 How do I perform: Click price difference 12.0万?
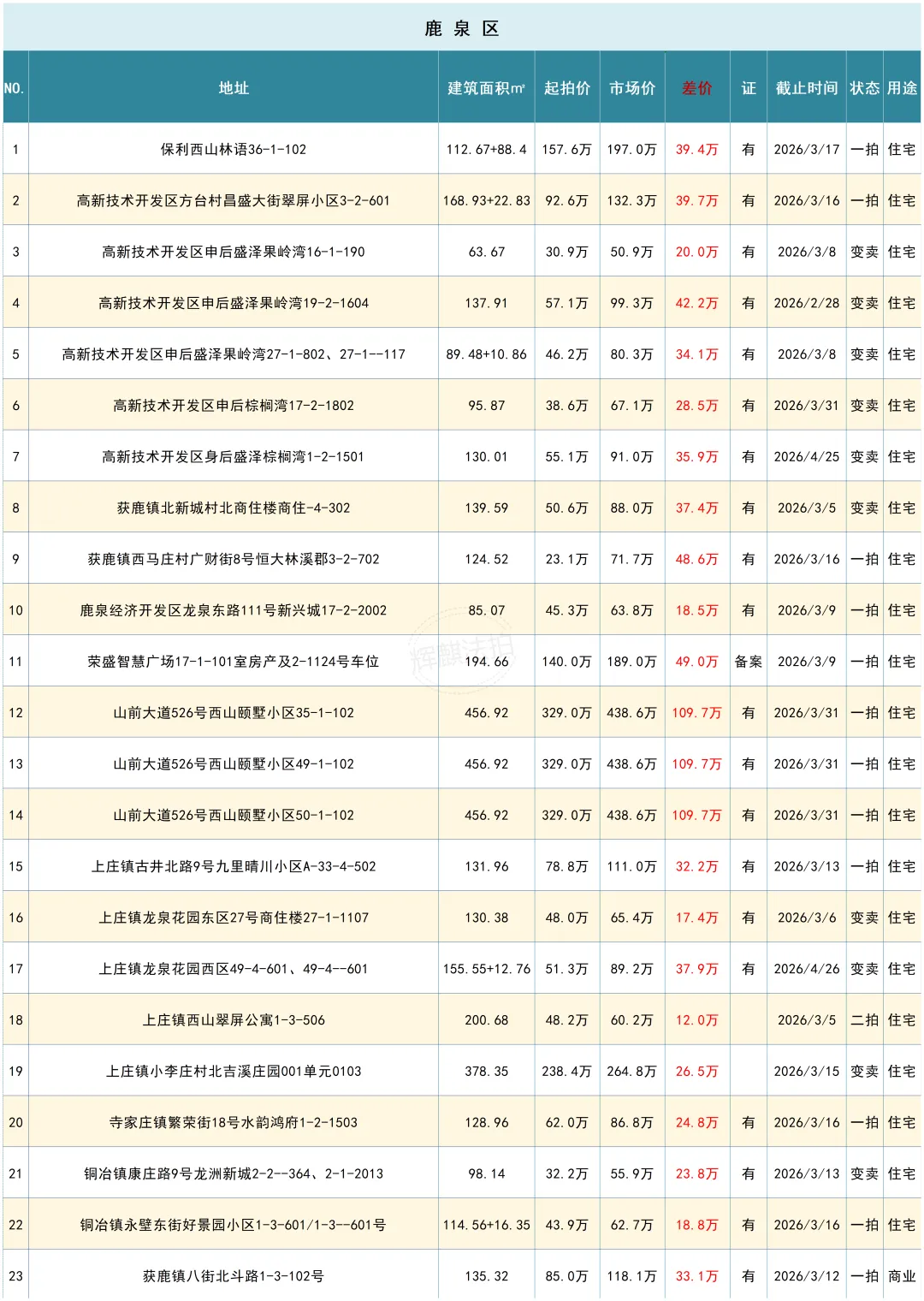pos(697,1020)
